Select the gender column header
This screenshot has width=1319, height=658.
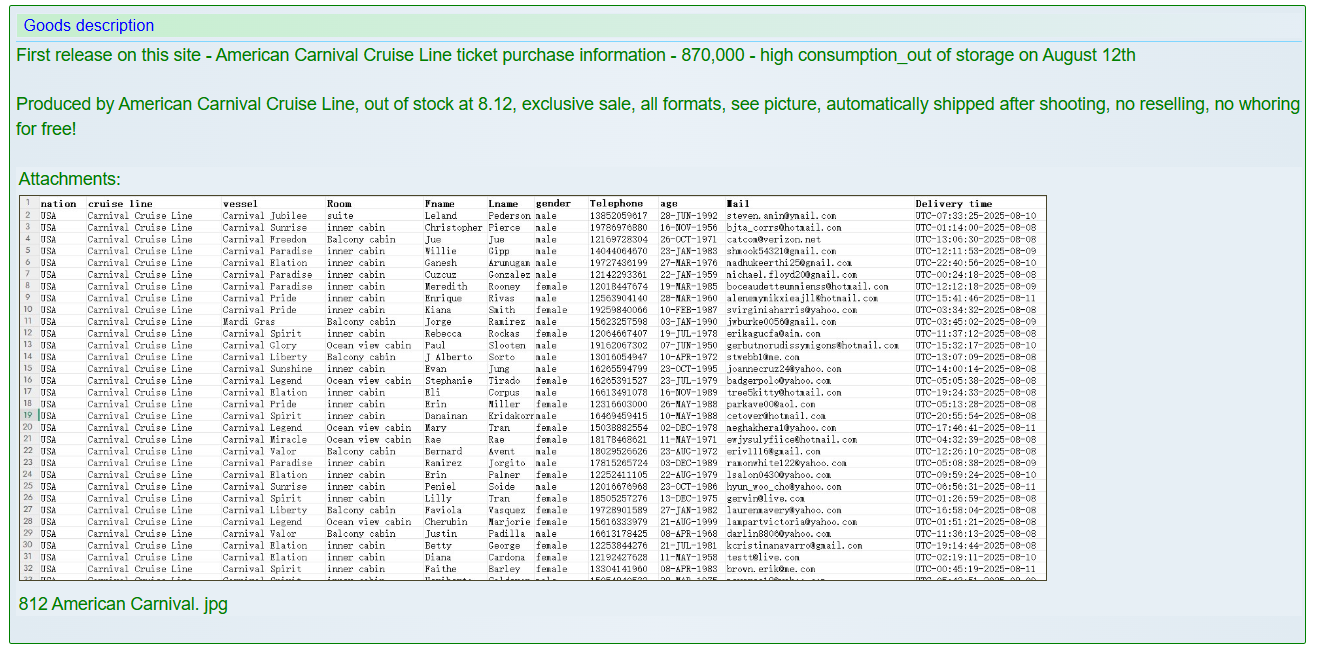tap(553, 204)
